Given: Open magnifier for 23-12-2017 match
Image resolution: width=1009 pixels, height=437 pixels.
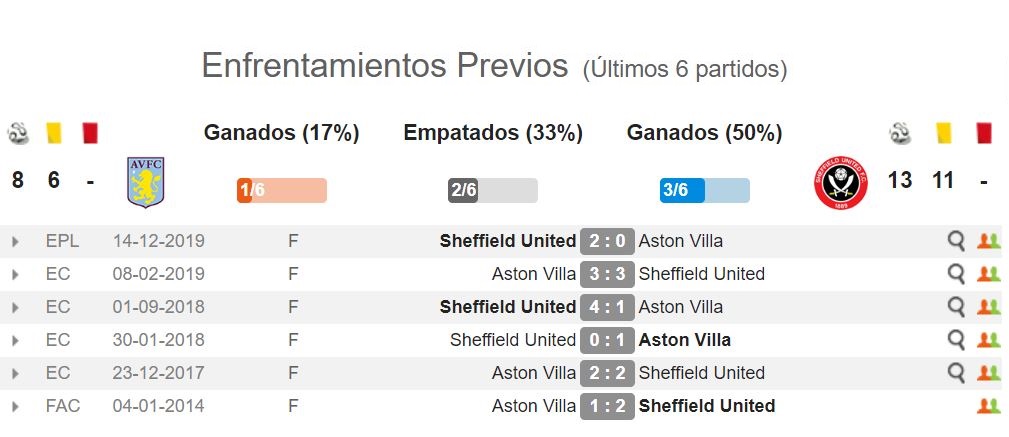Looking at the screenshot, I should [x=956, y=373].
